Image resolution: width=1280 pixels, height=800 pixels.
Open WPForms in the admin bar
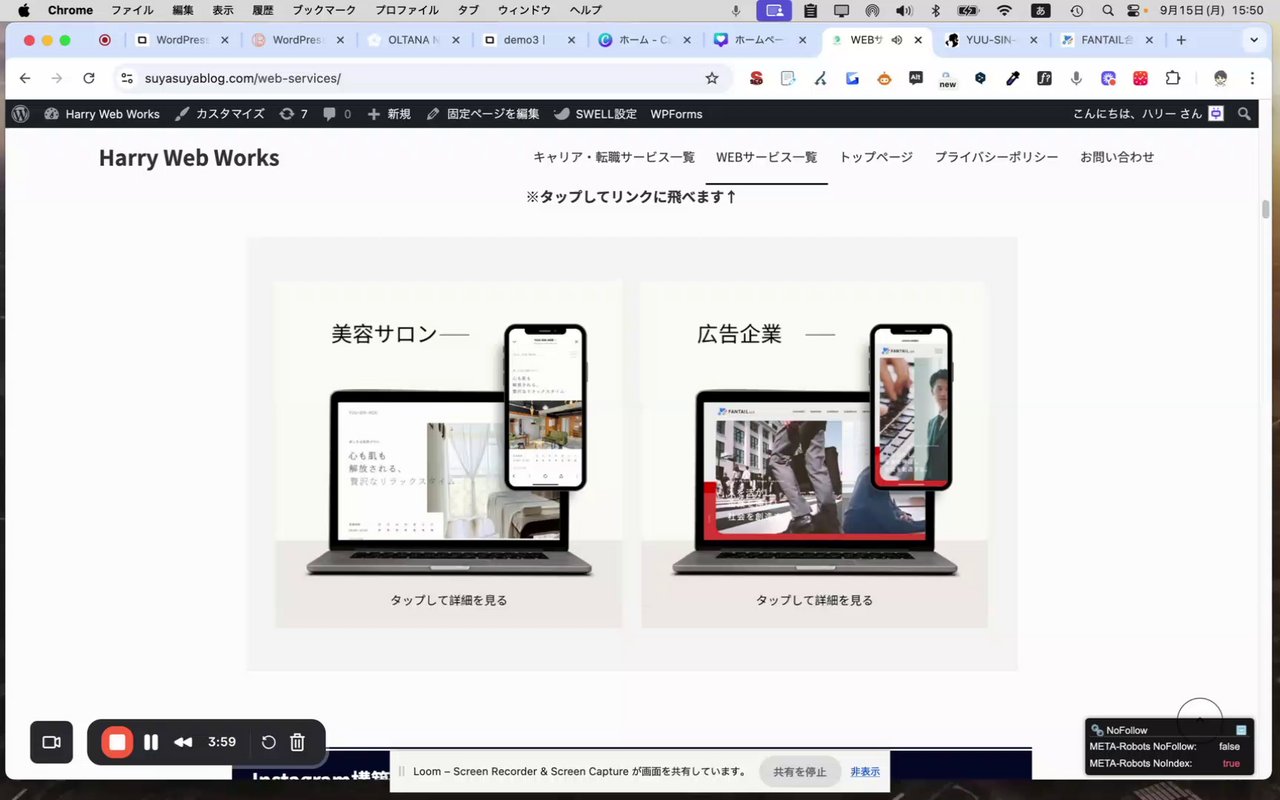[x=676, y=114]
